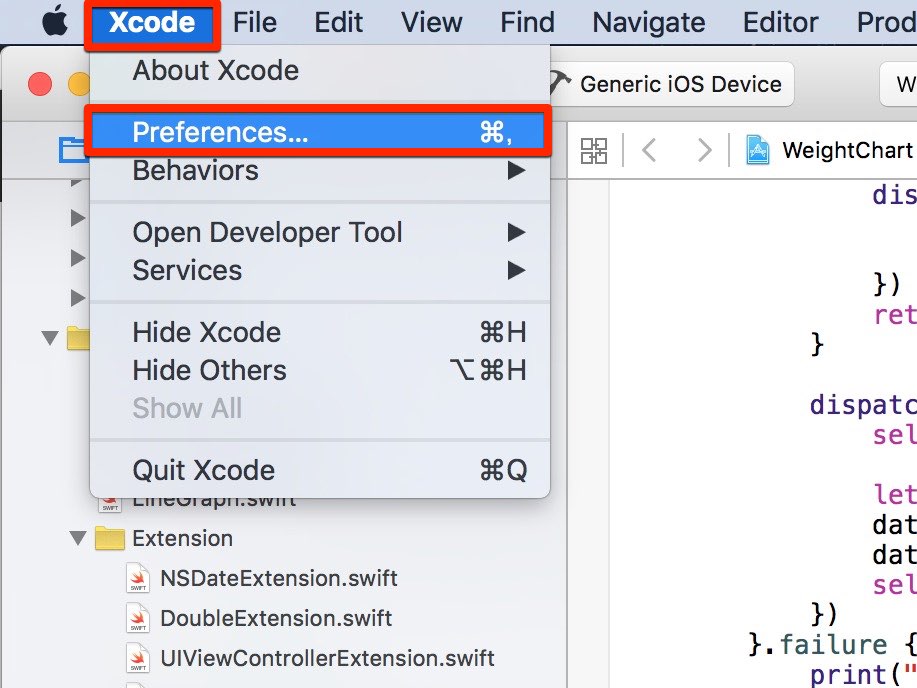Click the NSDateExtension.swift file icon
917x688 pixels.
[138, 578]
